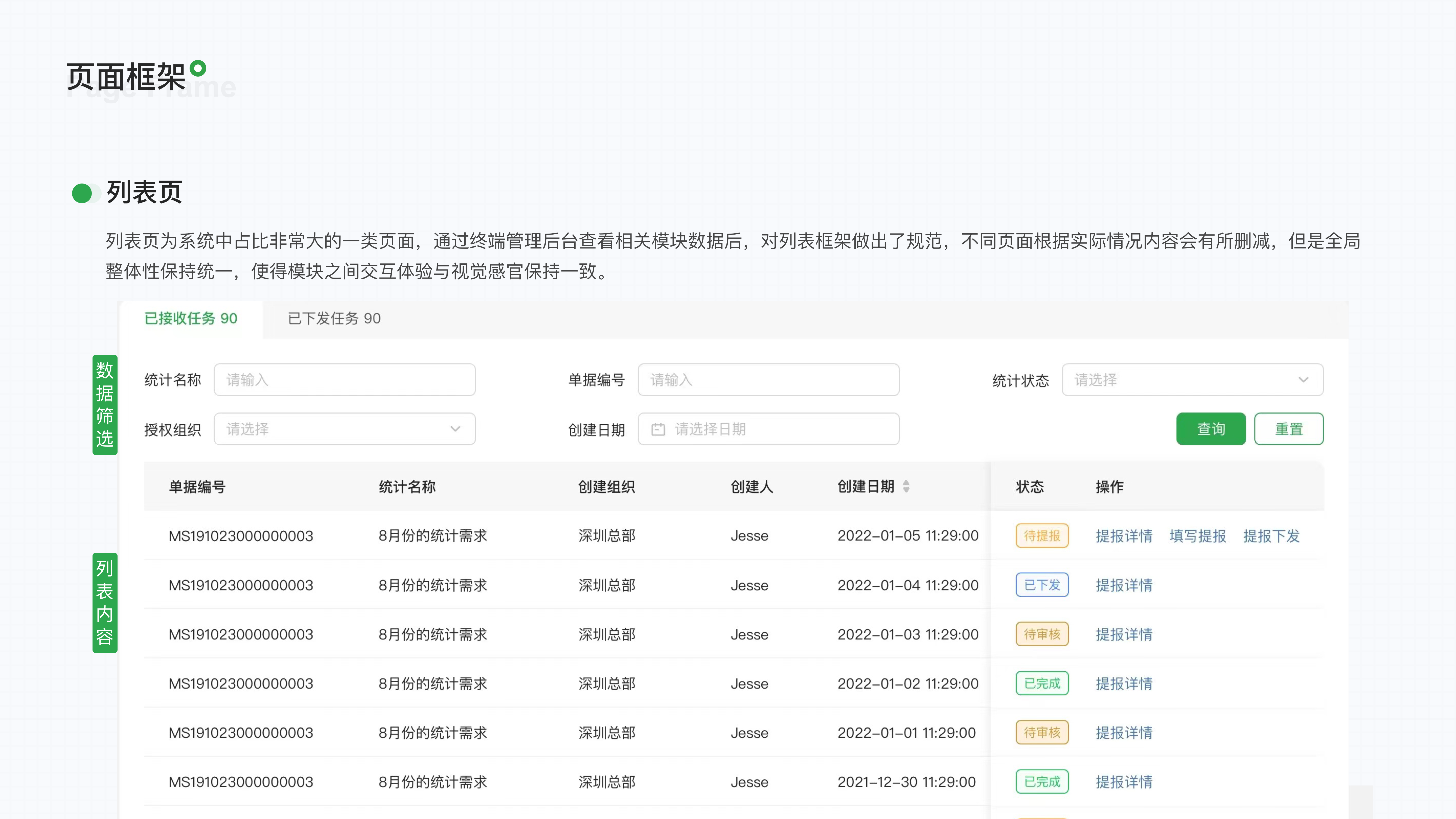This screenshot has height=819, width=1456.
Task: Click the green 查询 button
Action: click(x=1211, y=429)
